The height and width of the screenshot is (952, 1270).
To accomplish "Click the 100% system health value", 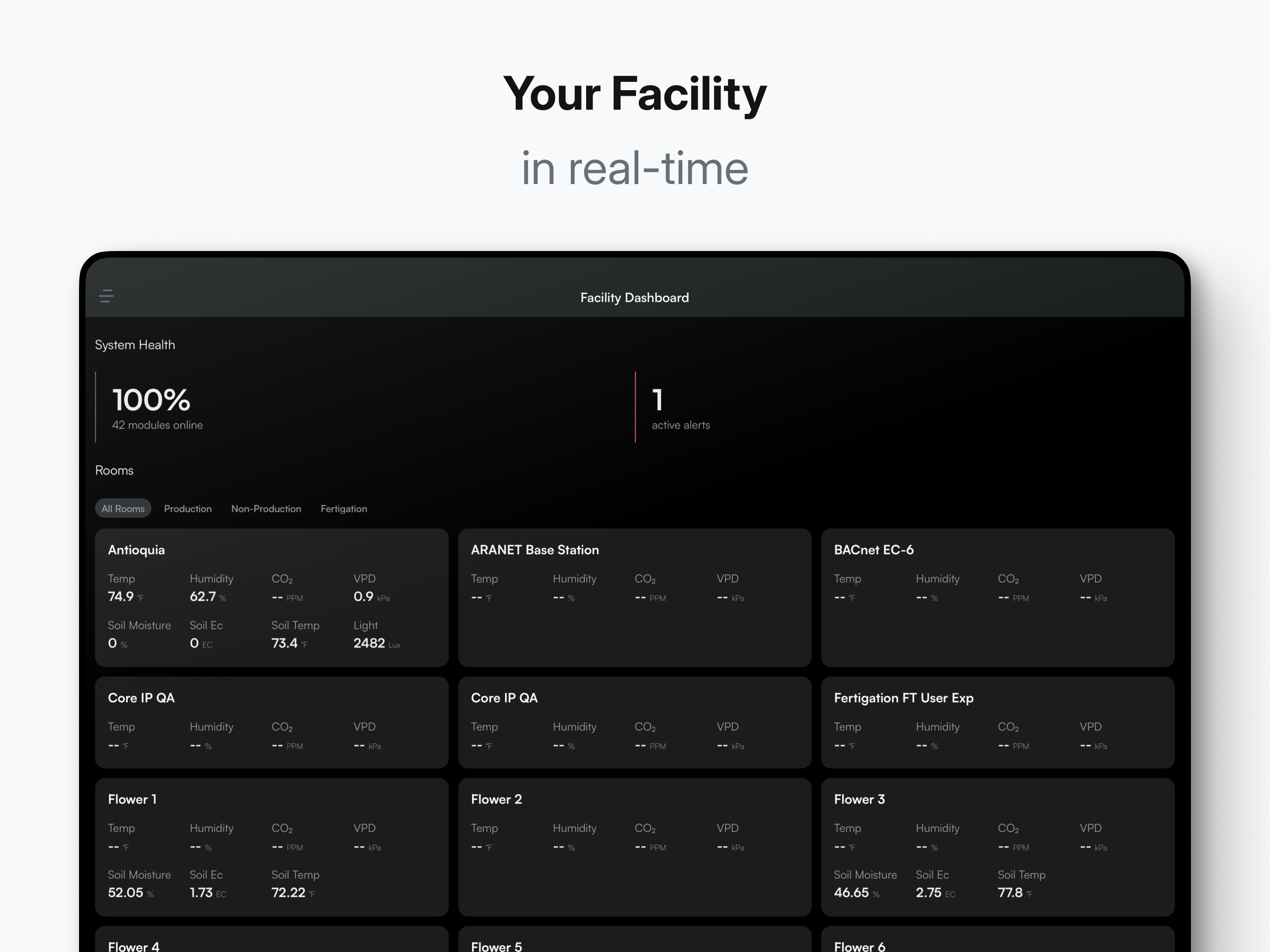I will click(x=151, y=400).
